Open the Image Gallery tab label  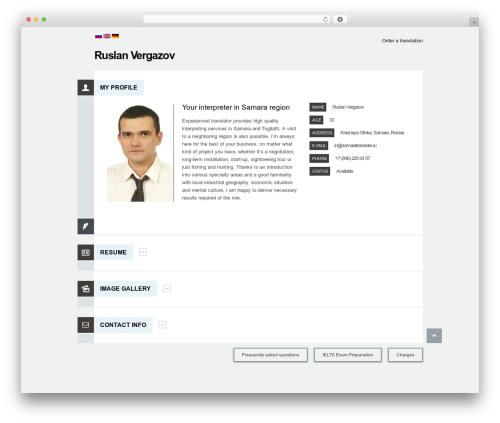point(126,289)
